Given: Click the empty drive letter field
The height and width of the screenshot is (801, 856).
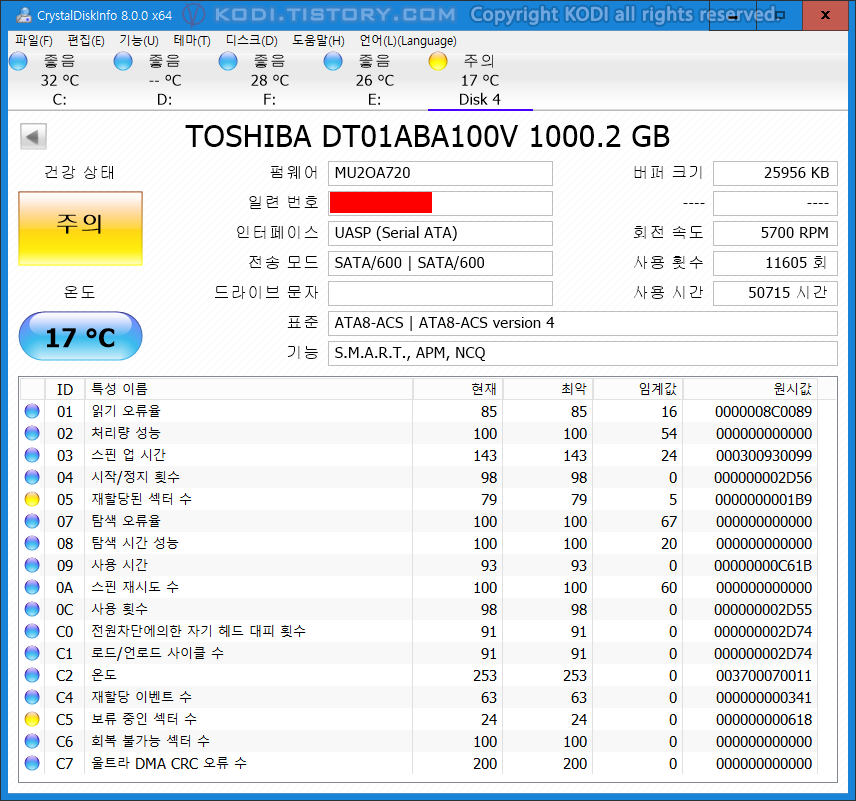Looking at the screenshot, I should tap(440, 293).
